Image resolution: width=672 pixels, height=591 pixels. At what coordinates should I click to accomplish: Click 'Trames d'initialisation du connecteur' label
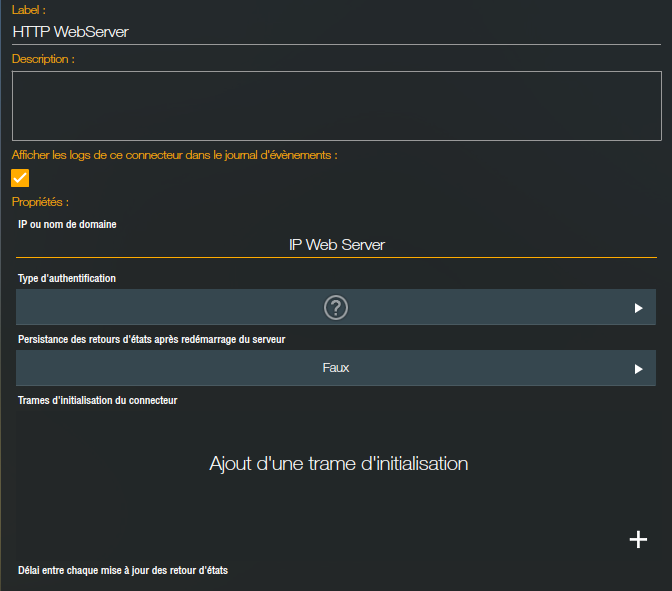click(98, 400)
